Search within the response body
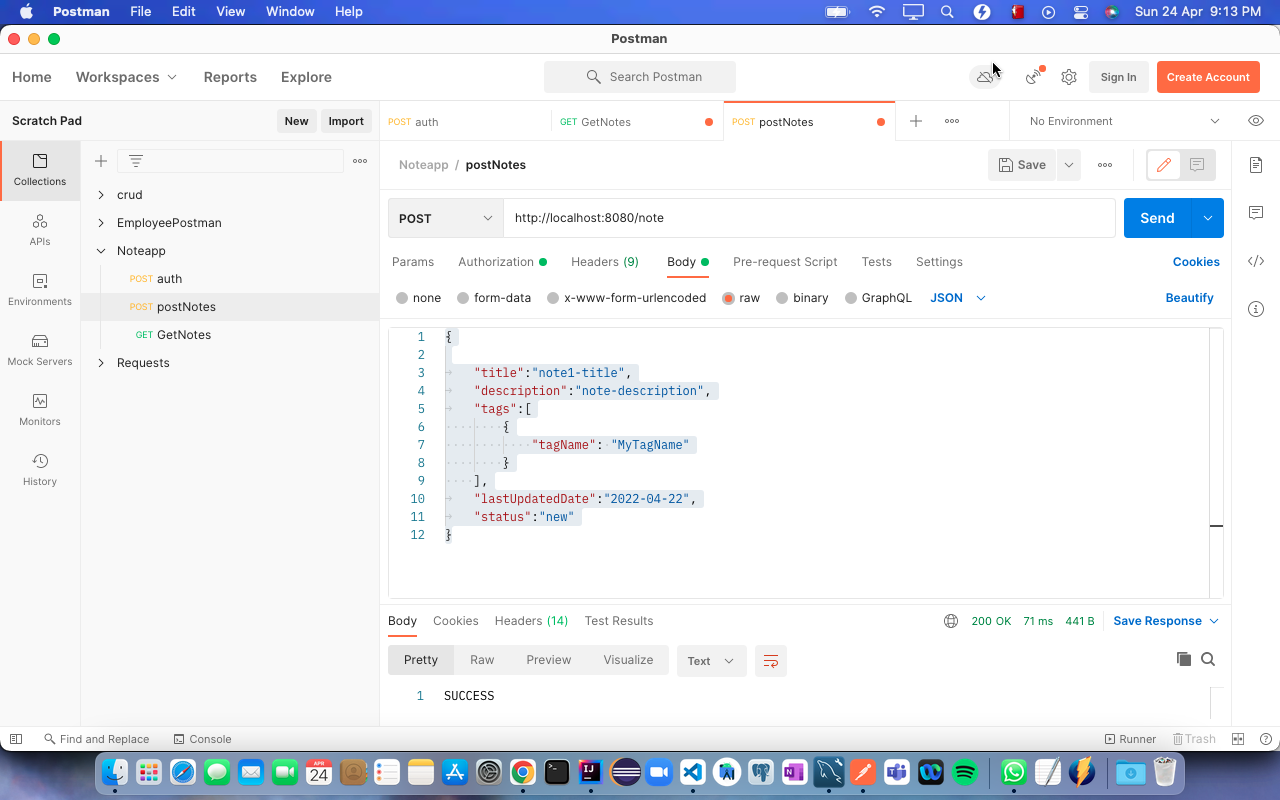This screenshot has width=1280, height=800. tap(1208, 659)
